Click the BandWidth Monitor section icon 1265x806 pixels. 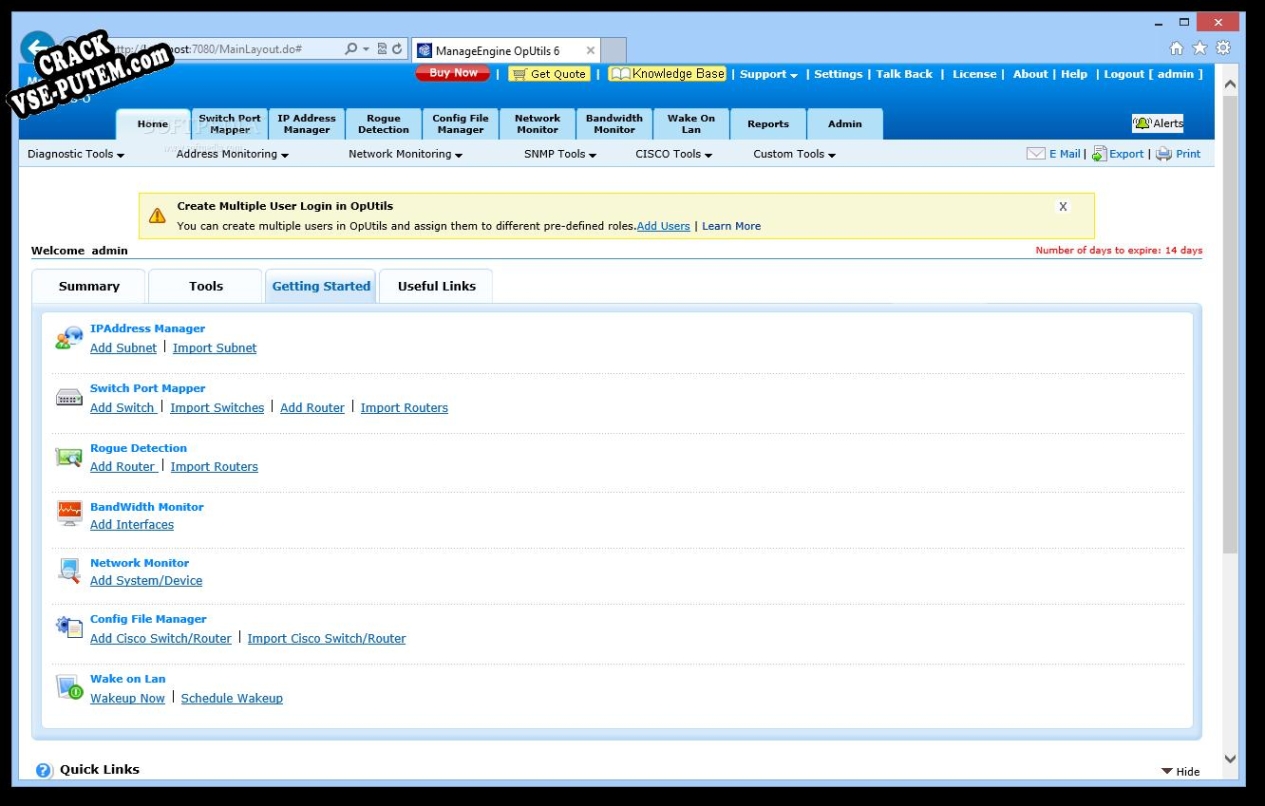point(69,514)
